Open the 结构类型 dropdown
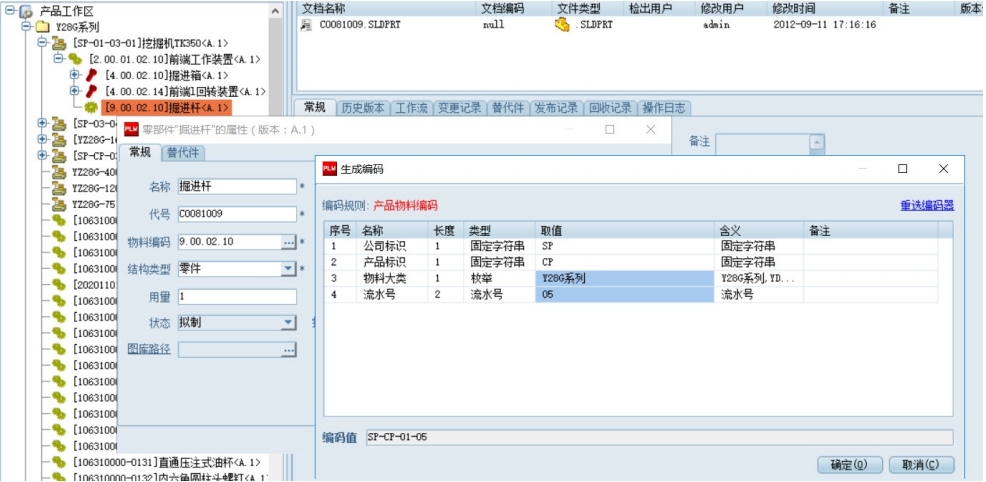986x482 pixels. (288, 269)
